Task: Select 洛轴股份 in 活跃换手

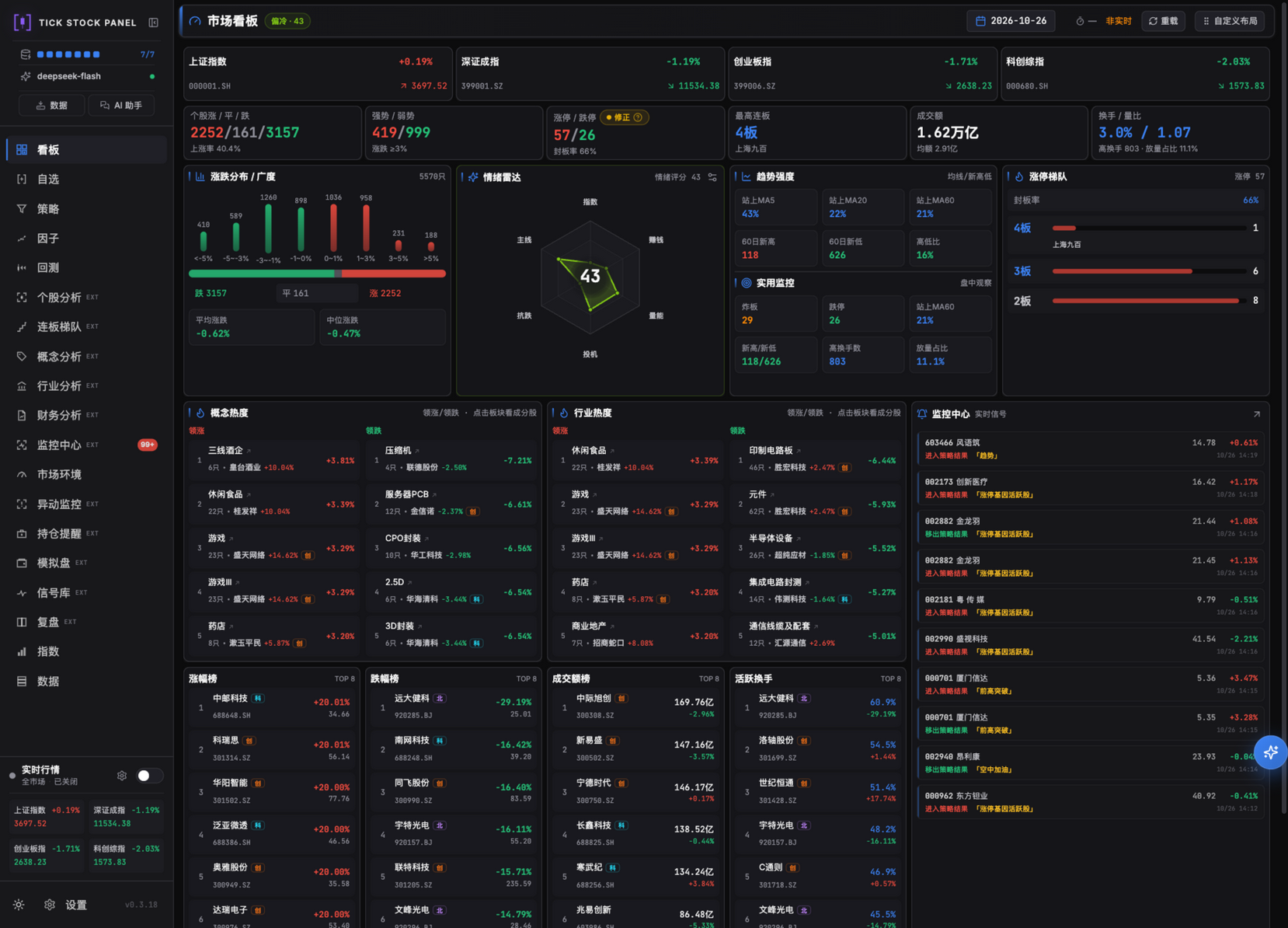Action: (x=817, y=748)
